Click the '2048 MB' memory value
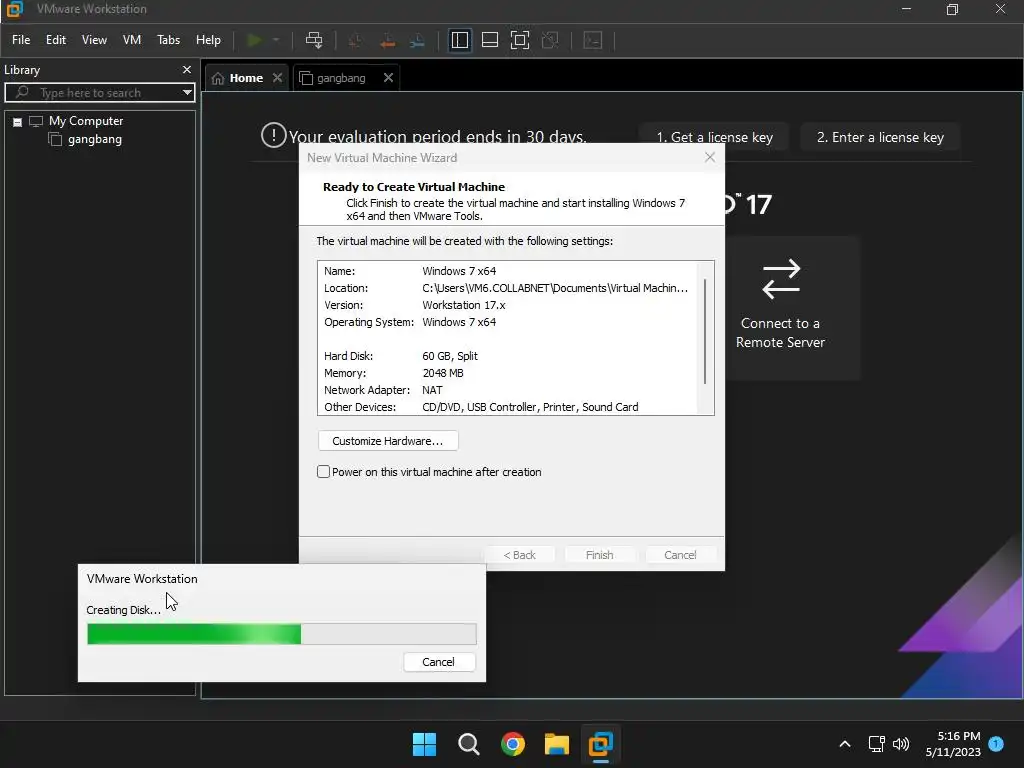1024x768 pixels. [443, 373]
